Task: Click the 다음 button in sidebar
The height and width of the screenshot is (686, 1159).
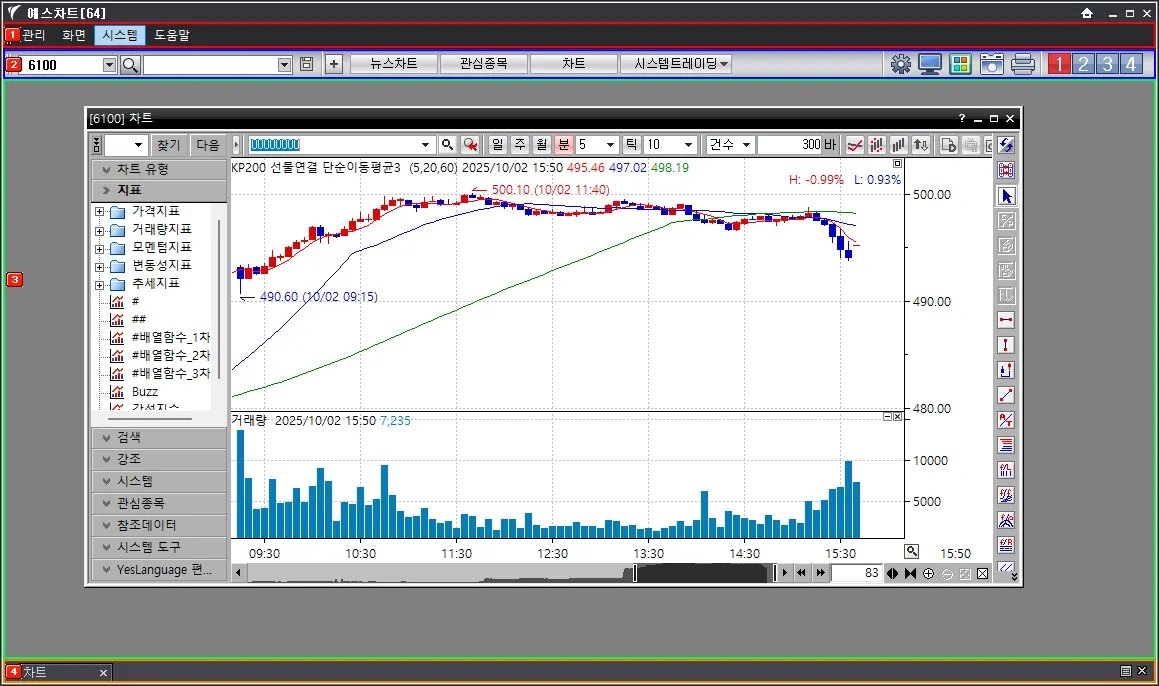Action: tap(208, 145)
